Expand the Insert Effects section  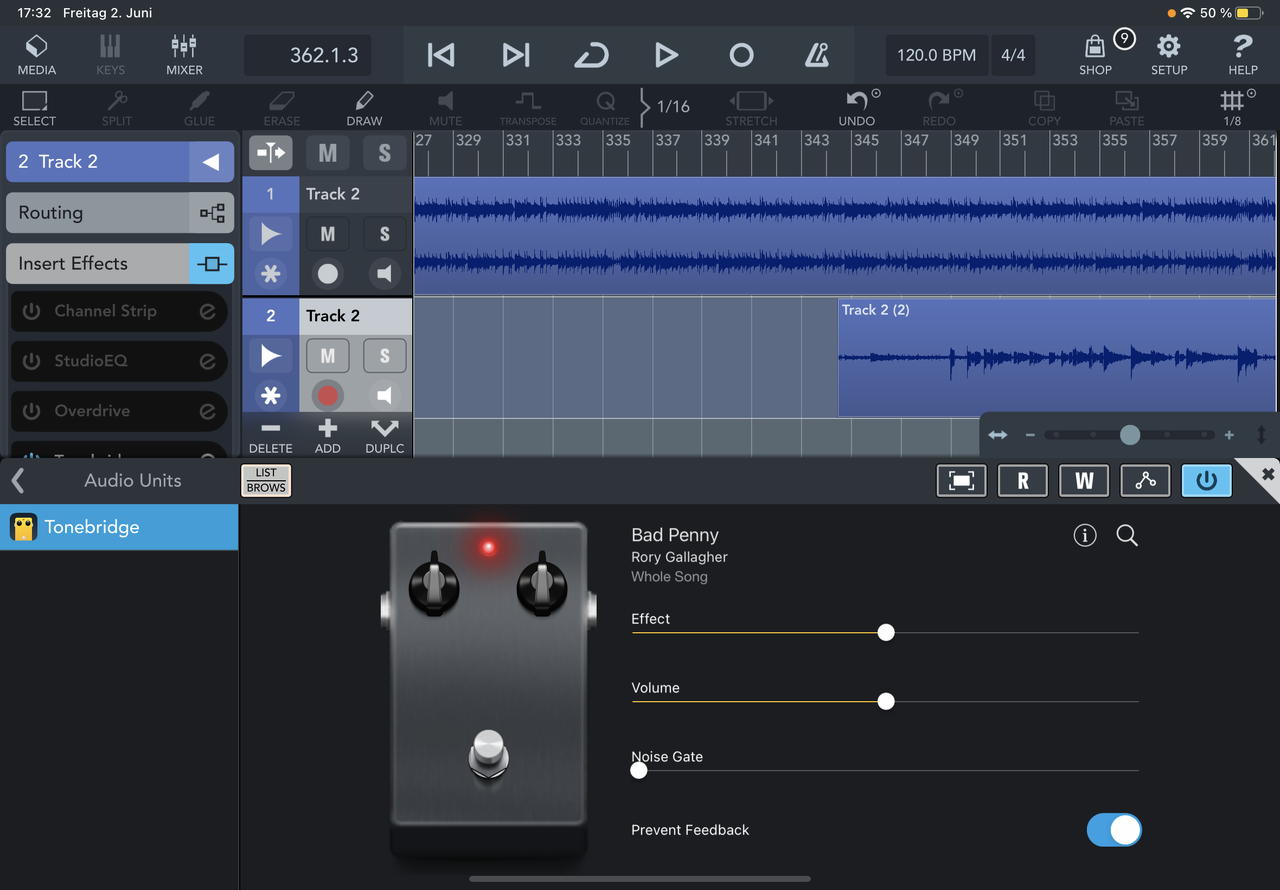120,264
